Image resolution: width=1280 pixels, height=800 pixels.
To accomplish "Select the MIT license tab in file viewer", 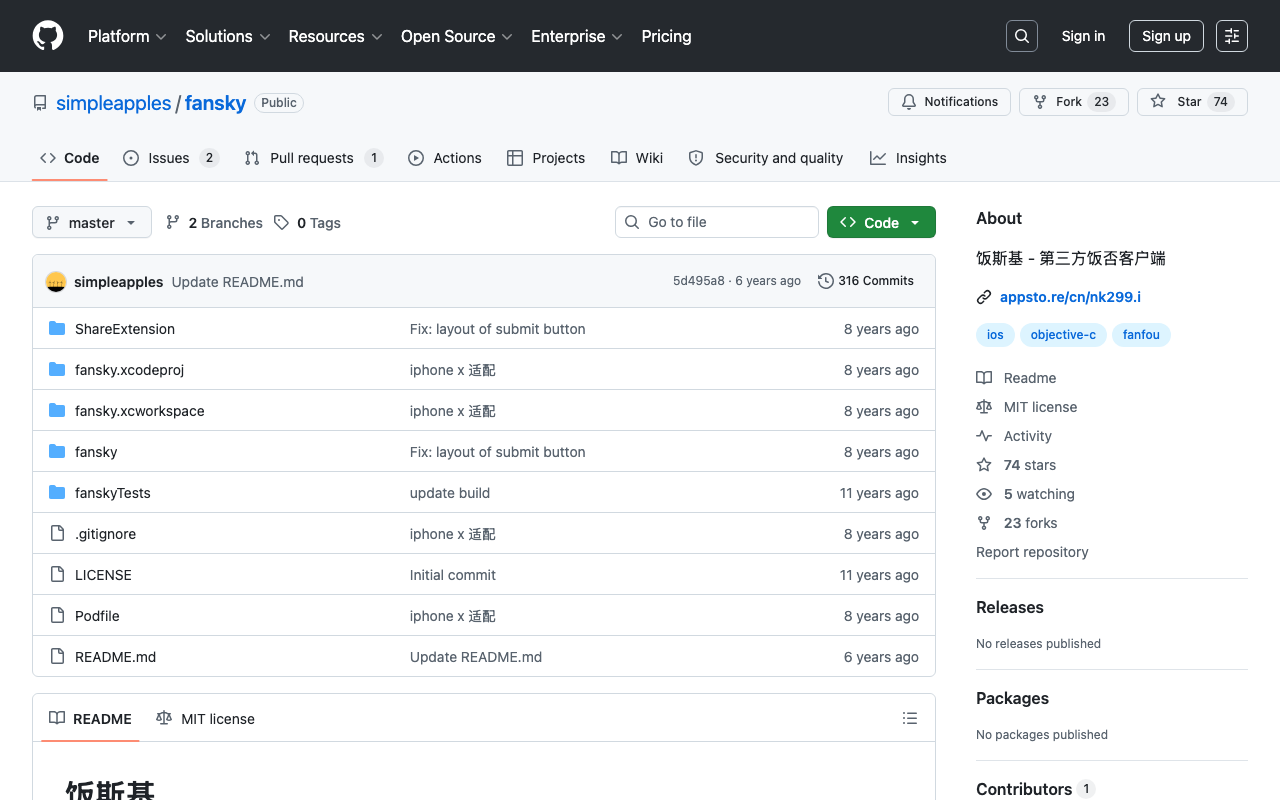I will (205, 719).
